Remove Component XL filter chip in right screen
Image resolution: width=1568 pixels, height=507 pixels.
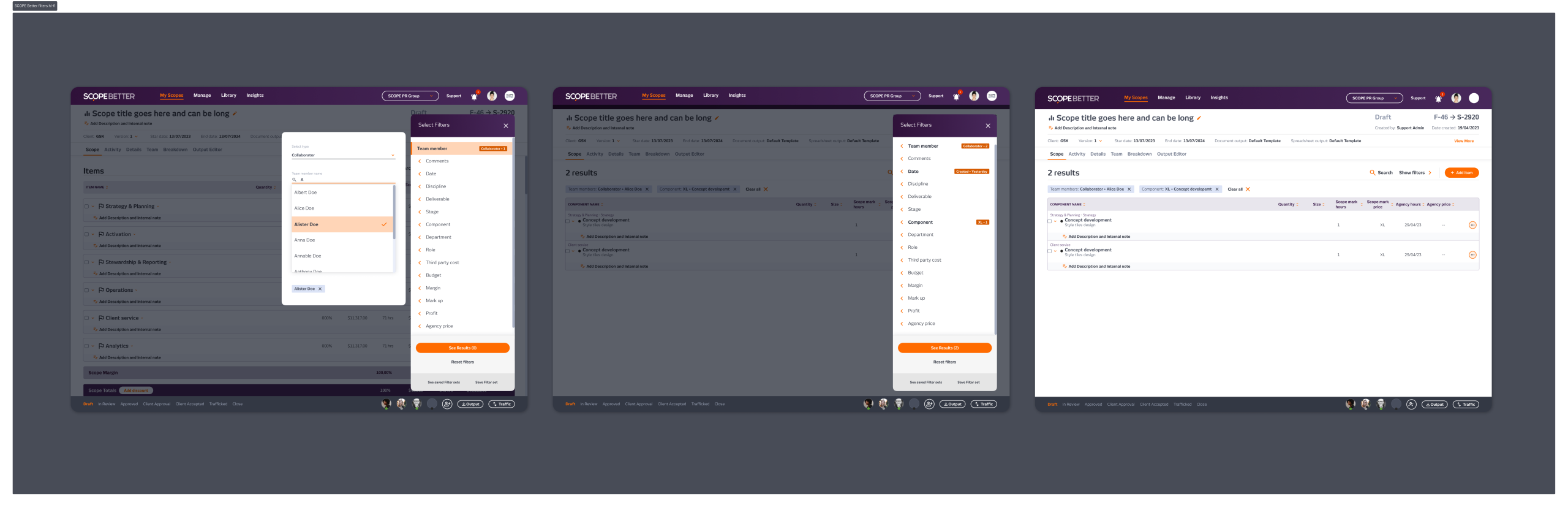1216,189
